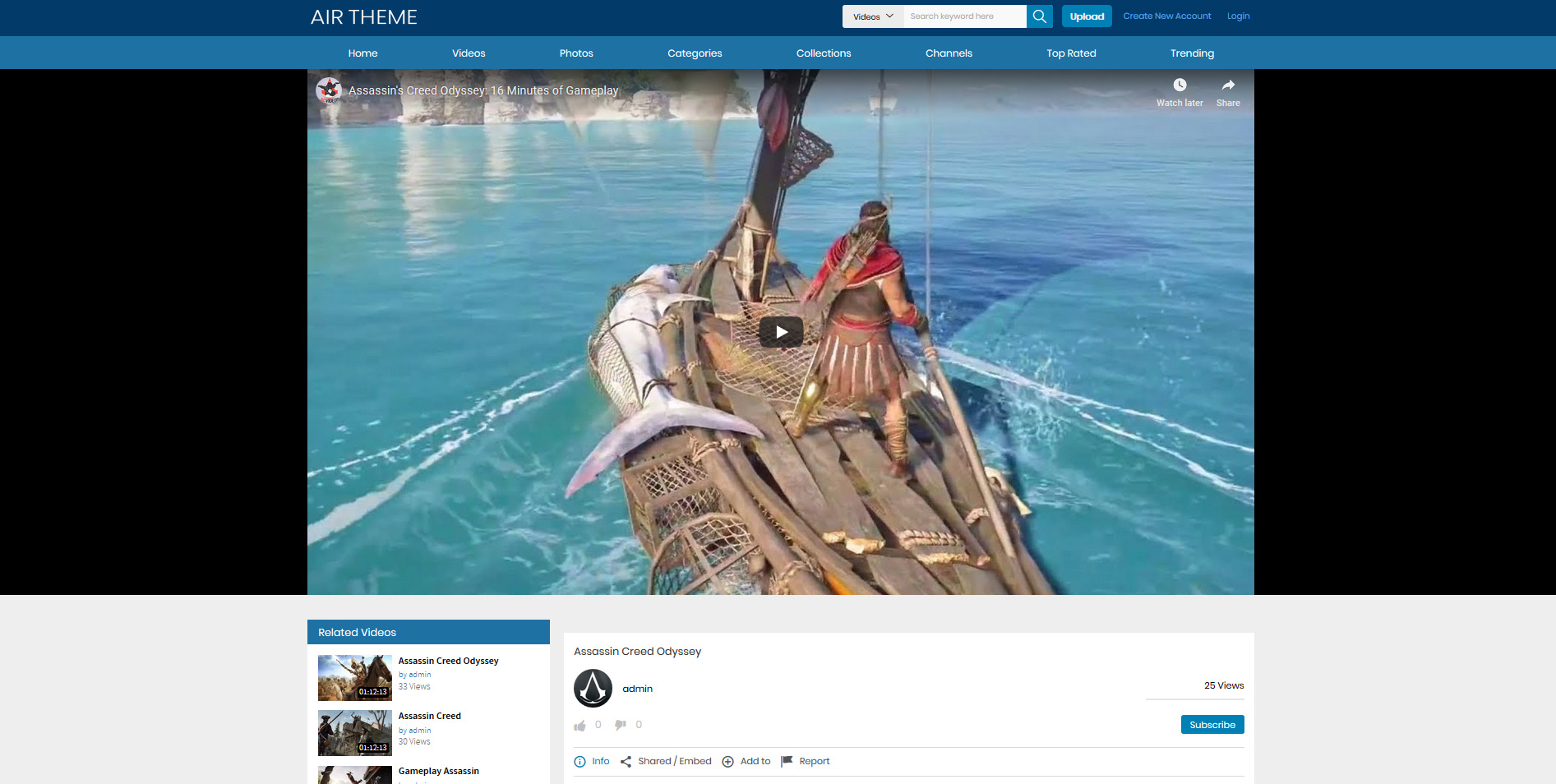Open the Trending menu item
The image size is (1556, 784).
(1192, 53)
